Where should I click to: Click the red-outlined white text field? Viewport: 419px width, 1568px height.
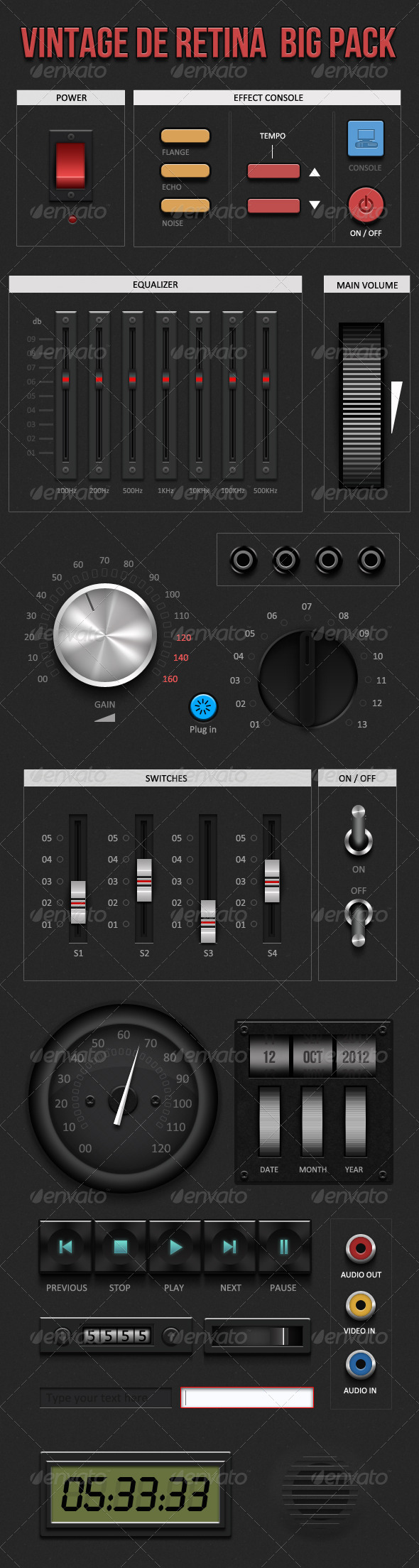[x=247, y=1397]
